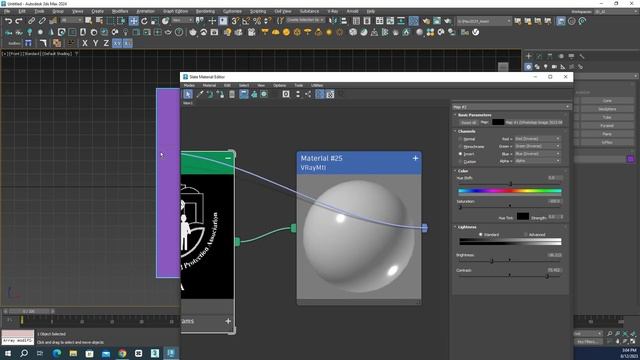Screen dimensions: 640x360
Task: Open the Blue channel dropdown
Action: (x=537, y=153)
